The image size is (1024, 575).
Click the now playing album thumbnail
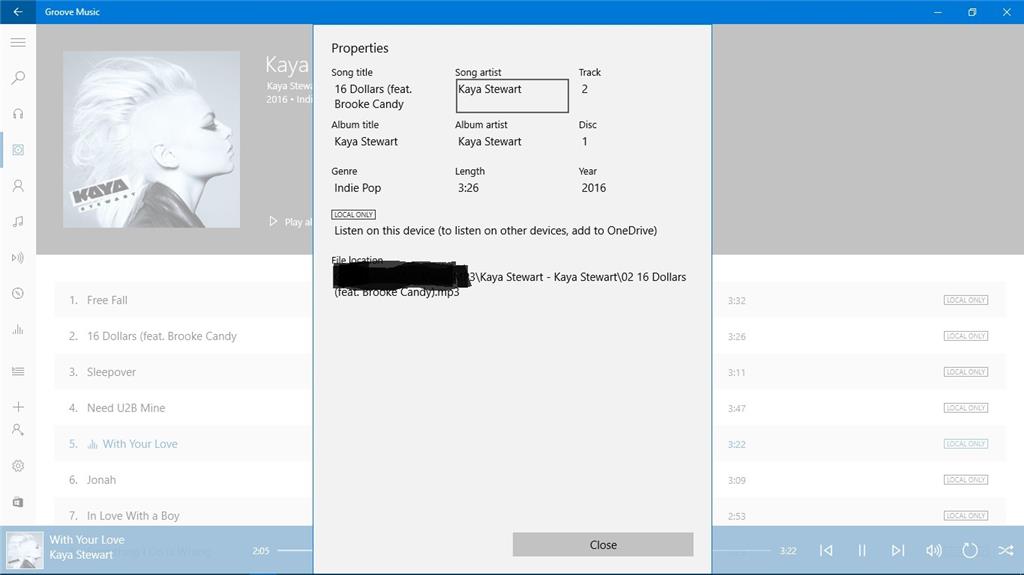25,550
